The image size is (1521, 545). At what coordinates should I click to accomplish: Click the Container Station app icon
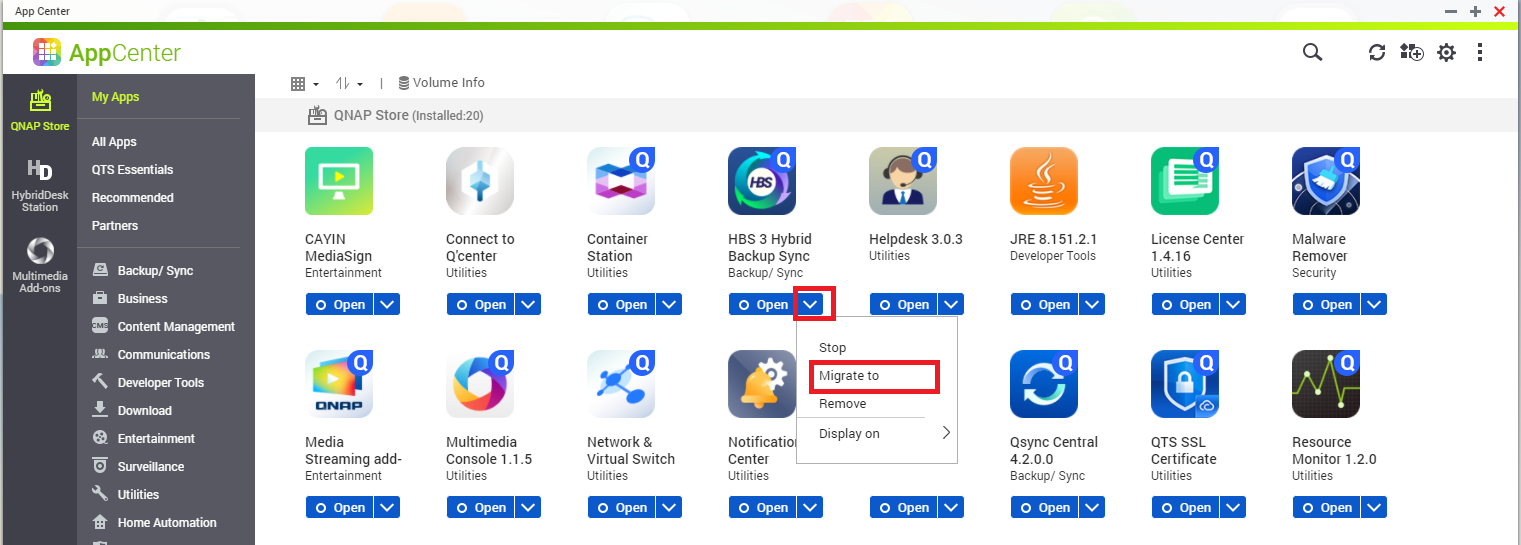coord(620,181)
